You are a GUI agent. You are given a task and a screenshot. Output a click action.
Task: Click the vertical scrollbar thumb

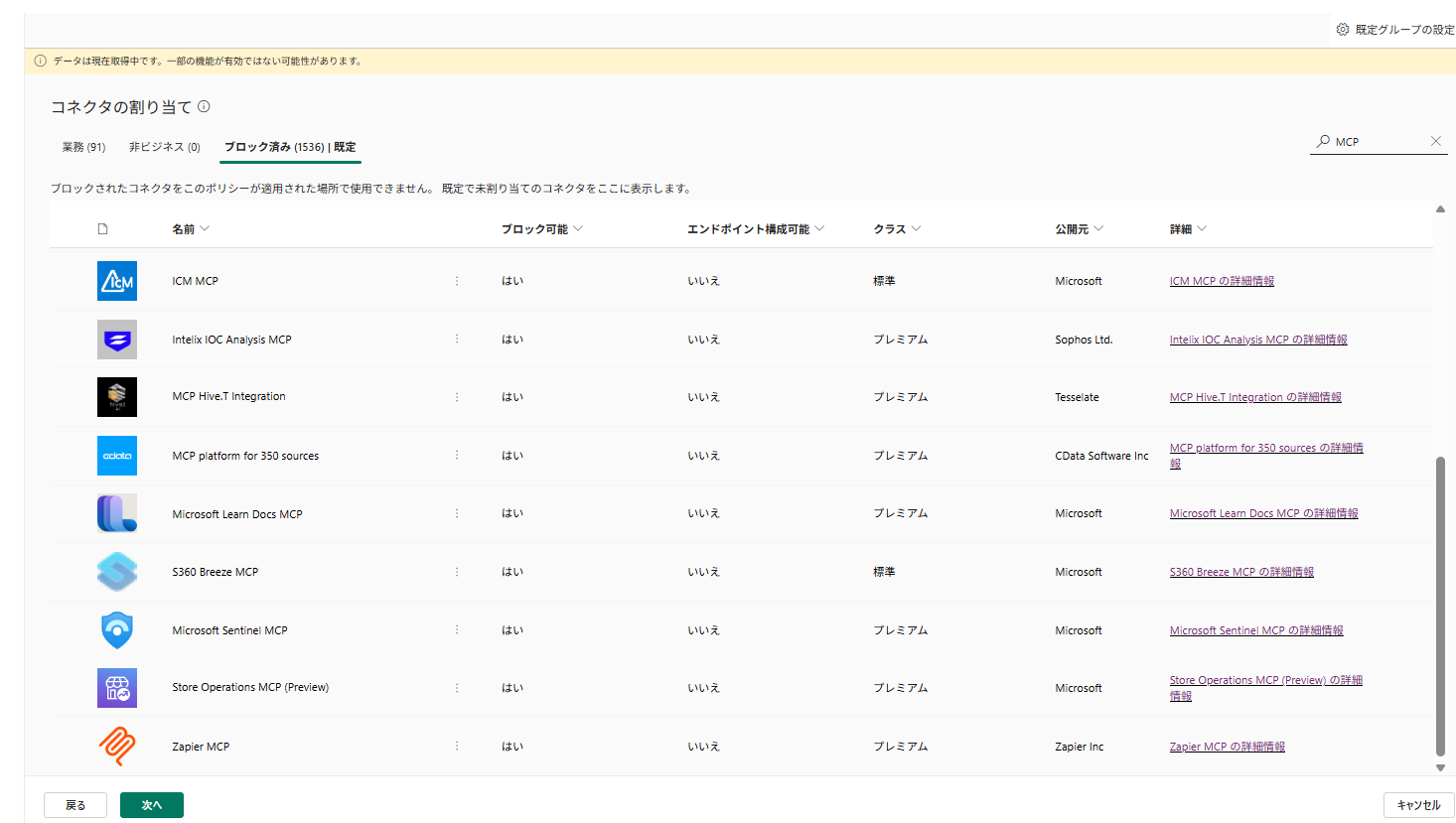coord(1440,607)
